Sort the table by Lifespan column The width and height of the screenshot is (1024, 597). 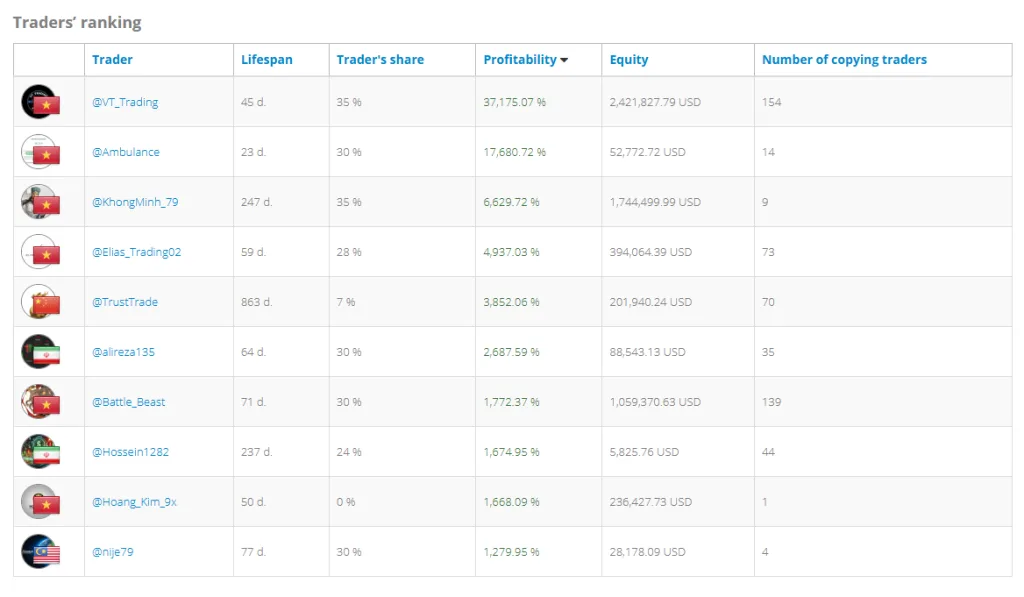[x=267, y=60]
